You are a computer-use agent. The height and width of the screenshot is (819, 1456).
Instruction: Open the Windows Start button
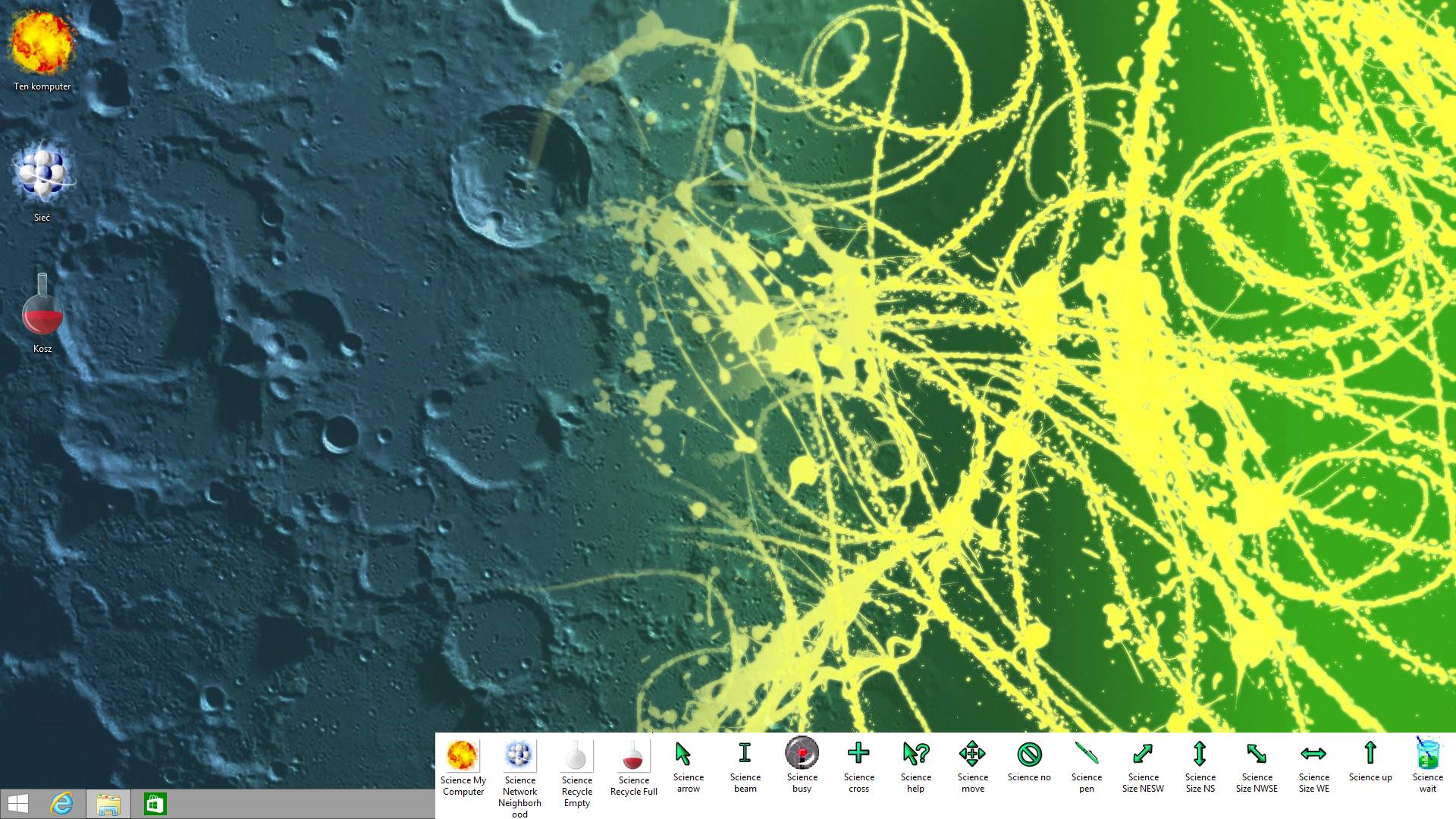(x=18, y=804)
